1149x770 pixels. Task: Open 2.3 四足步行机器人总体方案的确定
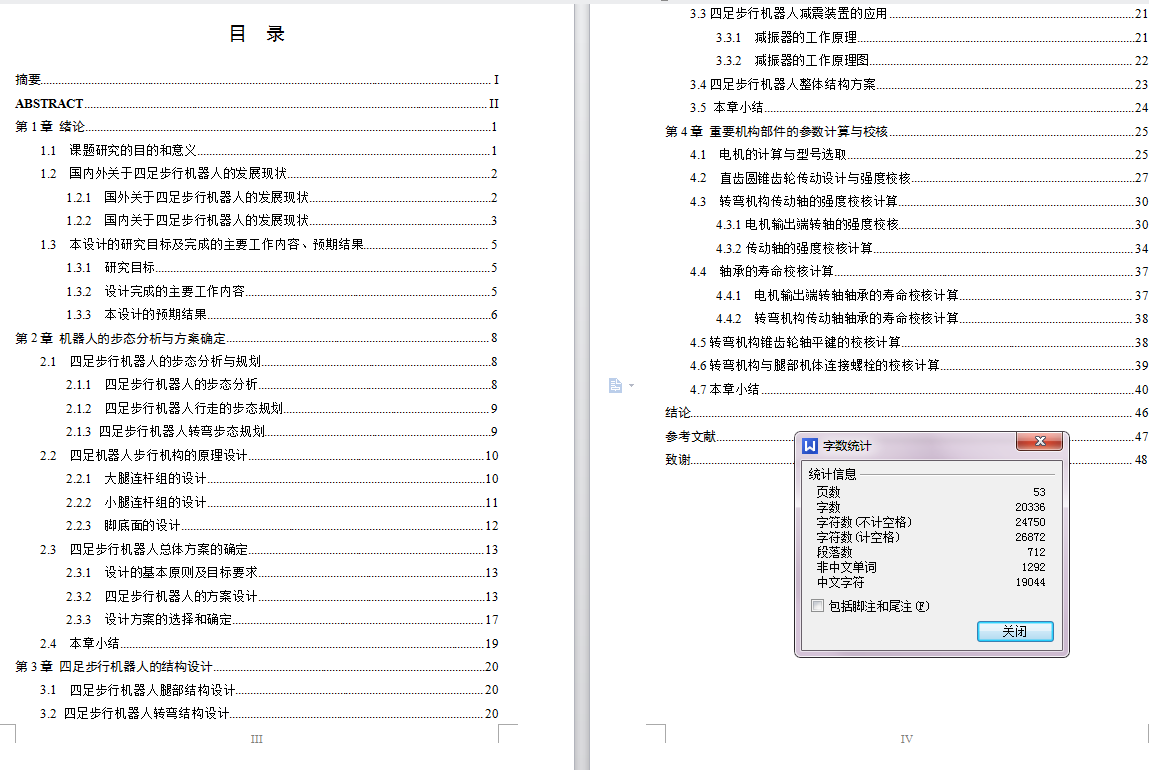[269, 549]
